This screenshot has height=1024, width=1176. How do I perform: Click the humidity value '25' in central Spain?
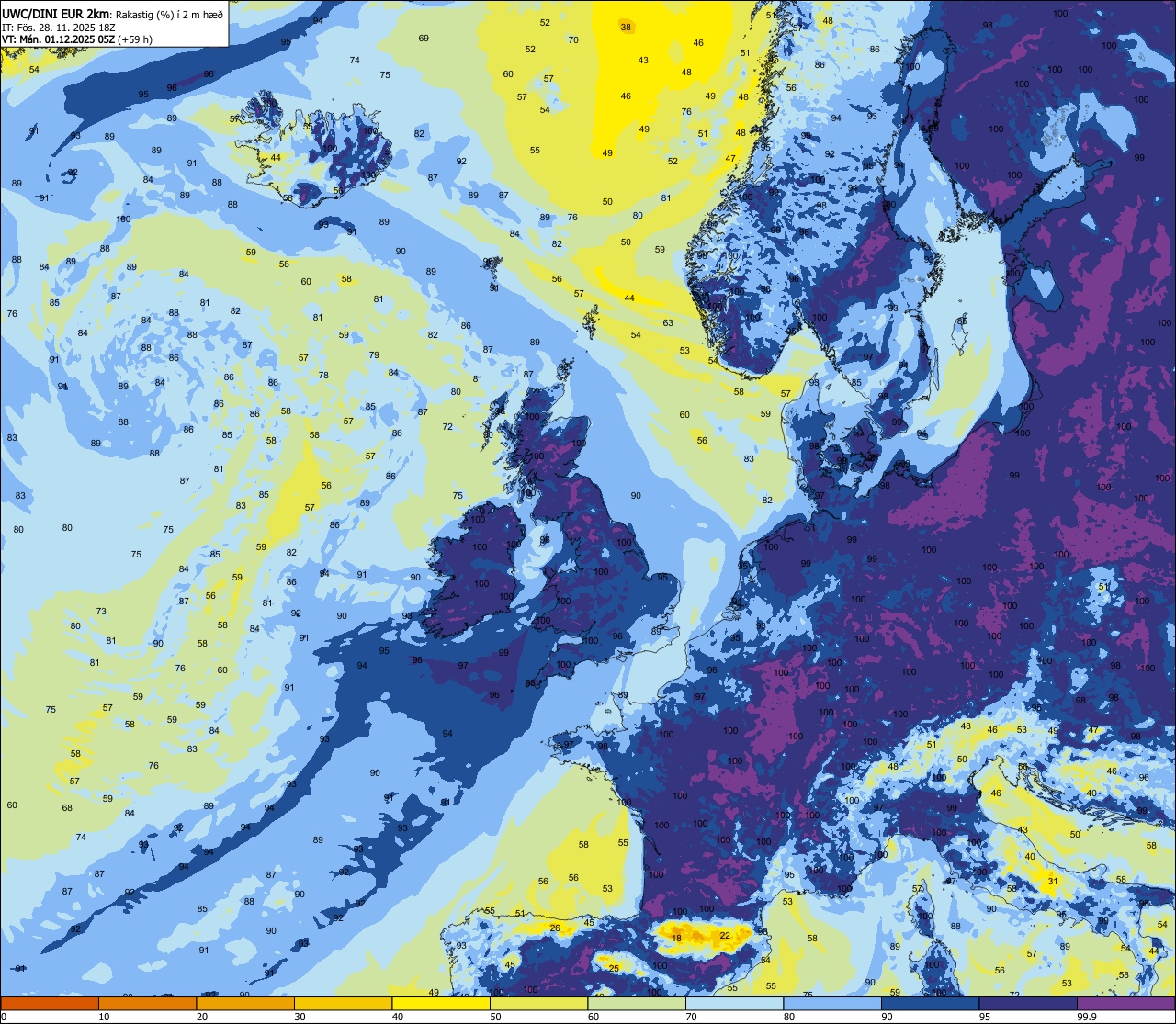(x=614, y=968)
